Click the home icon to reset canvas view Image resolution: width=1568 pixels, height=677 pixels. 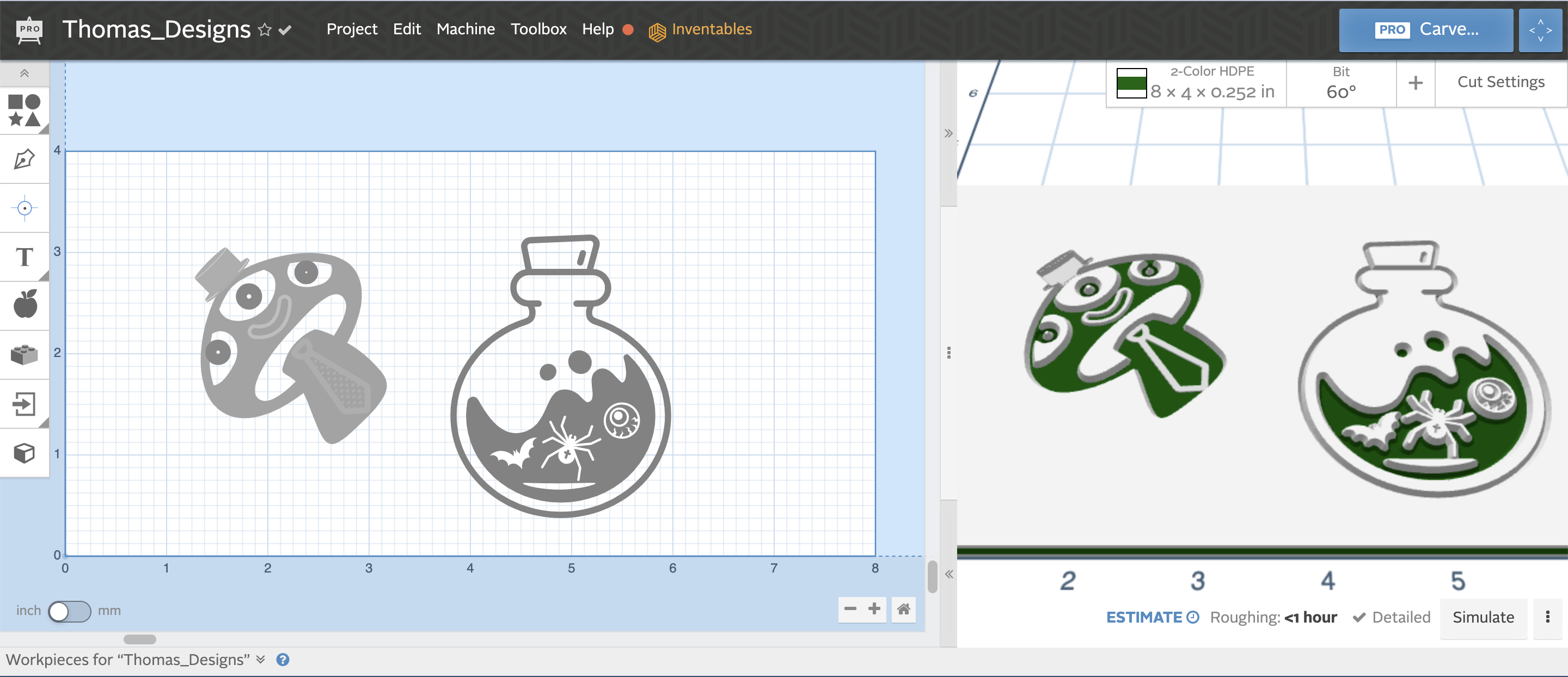coord(903,609)
